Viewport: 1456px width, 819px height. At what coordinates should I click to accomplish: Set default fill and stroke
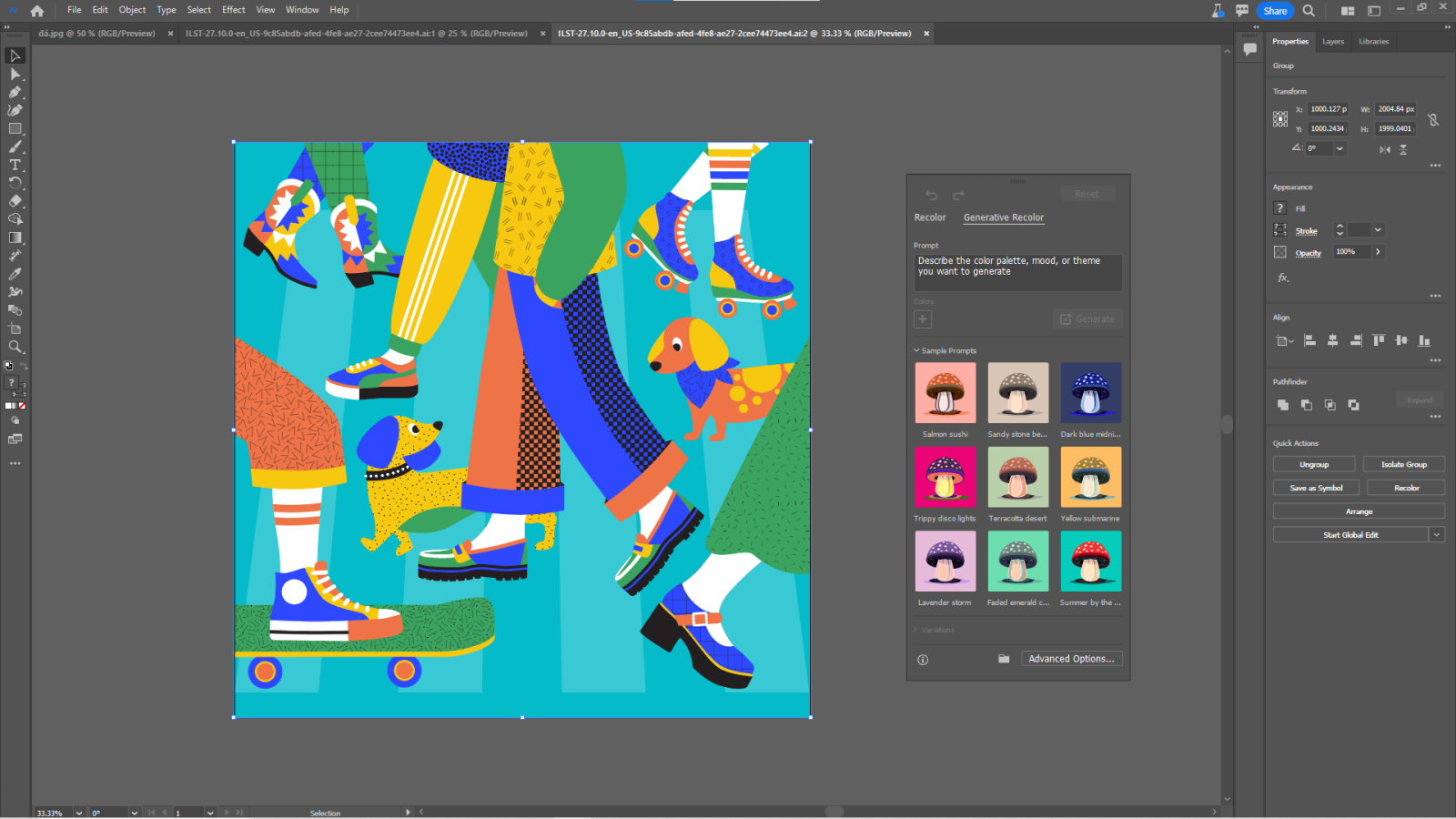(8, 366)
